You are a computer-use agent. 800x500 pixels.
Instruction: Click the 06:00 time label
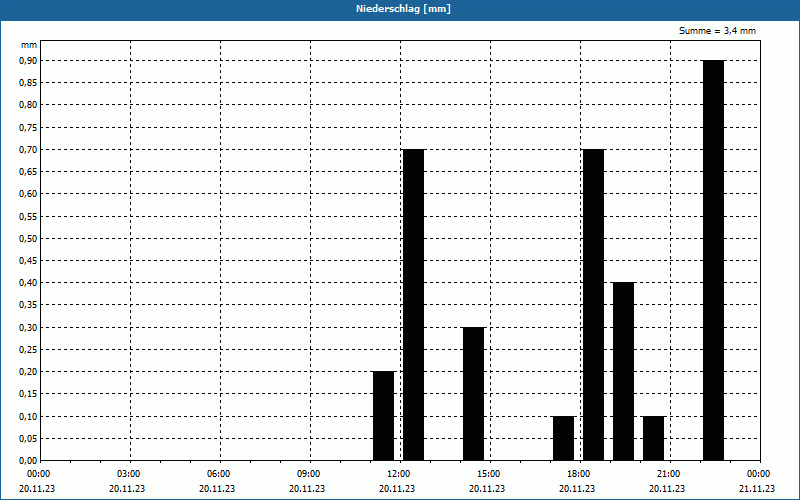(219, 474)
